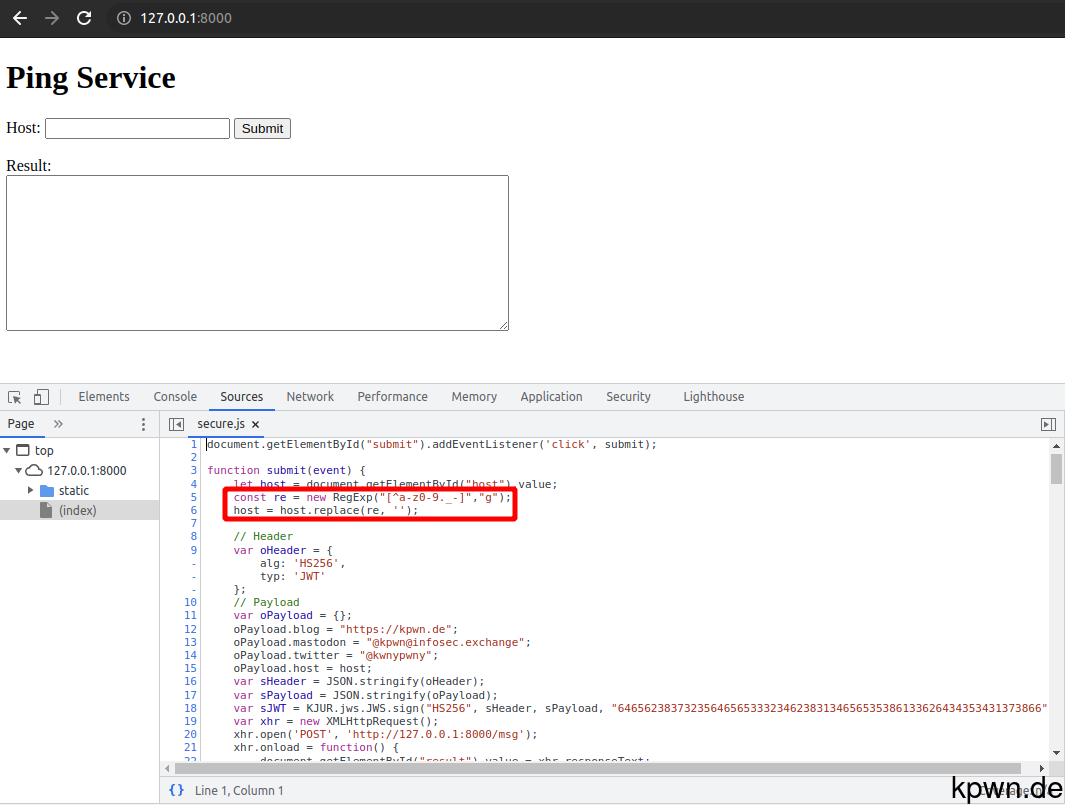The image size is (1065, 805).
Task: Reload the page using the refresh icon
Action: pyautogui.click(x=84, y=17)
